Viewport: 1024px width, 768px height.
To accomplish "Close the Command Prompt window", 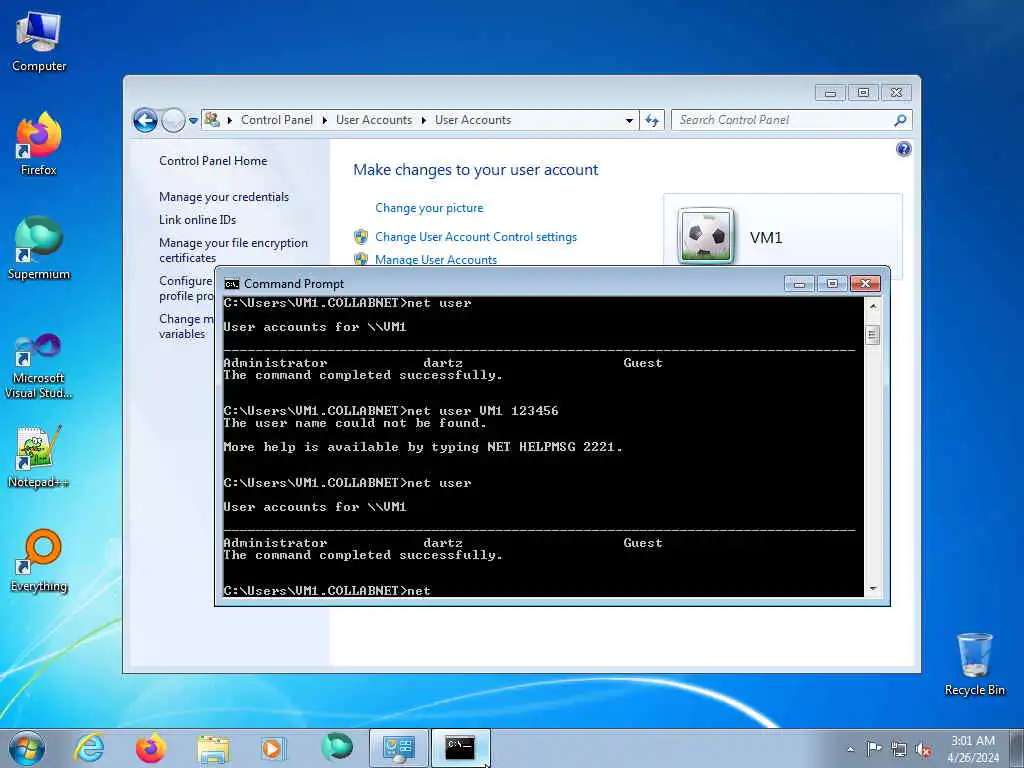I will 865,283.
